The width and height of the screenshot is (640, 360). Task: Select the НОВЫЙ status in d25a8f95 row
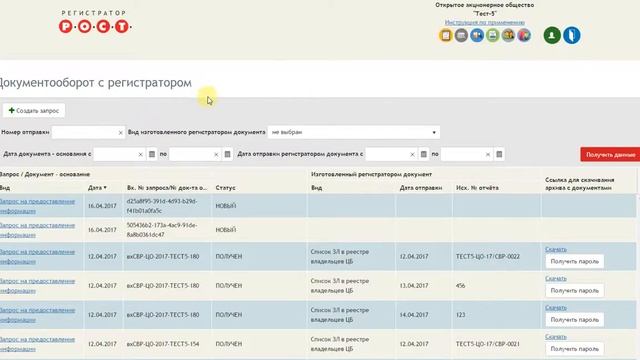[226, 206]
